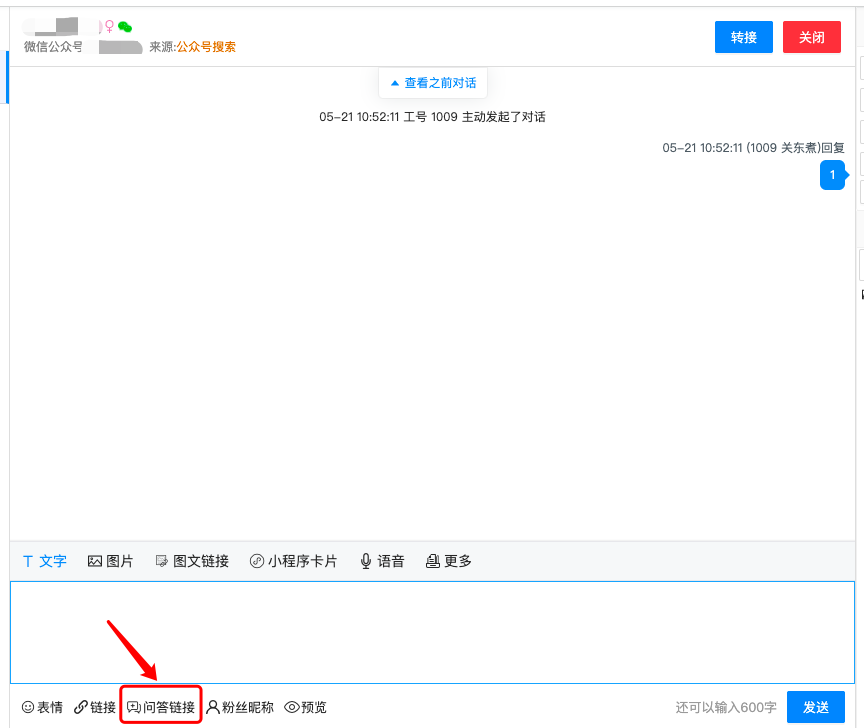Expand 查看之前对话 to view earlier conversations

coord(432,83)
